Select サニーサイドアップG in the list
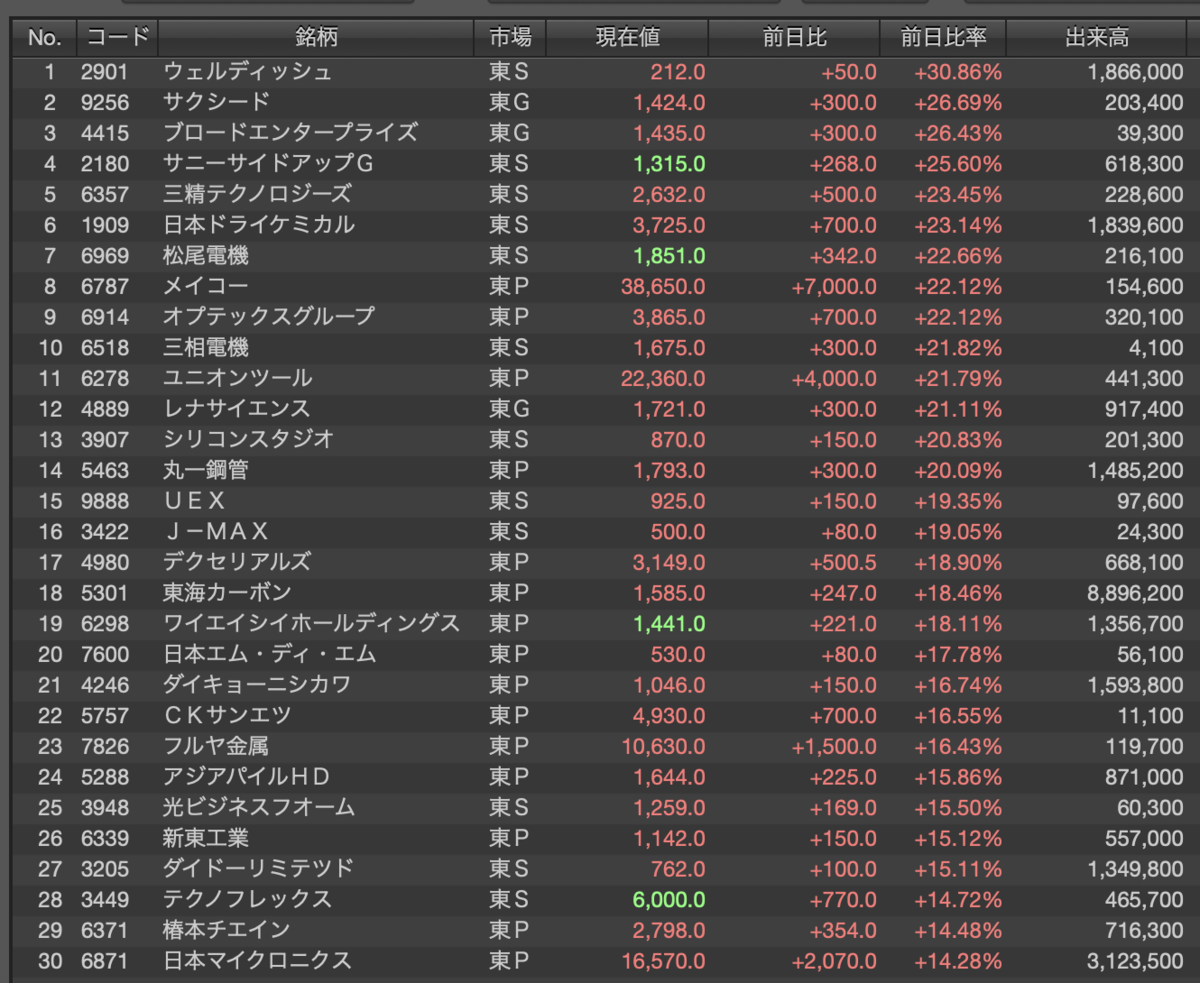Screen dimensions: 1200x983 268,163
